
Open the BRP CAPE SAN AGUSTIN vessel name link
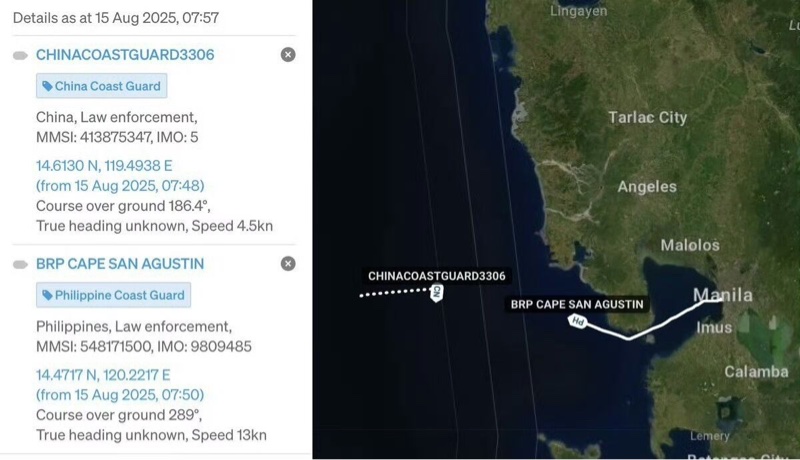click(120, 264)
